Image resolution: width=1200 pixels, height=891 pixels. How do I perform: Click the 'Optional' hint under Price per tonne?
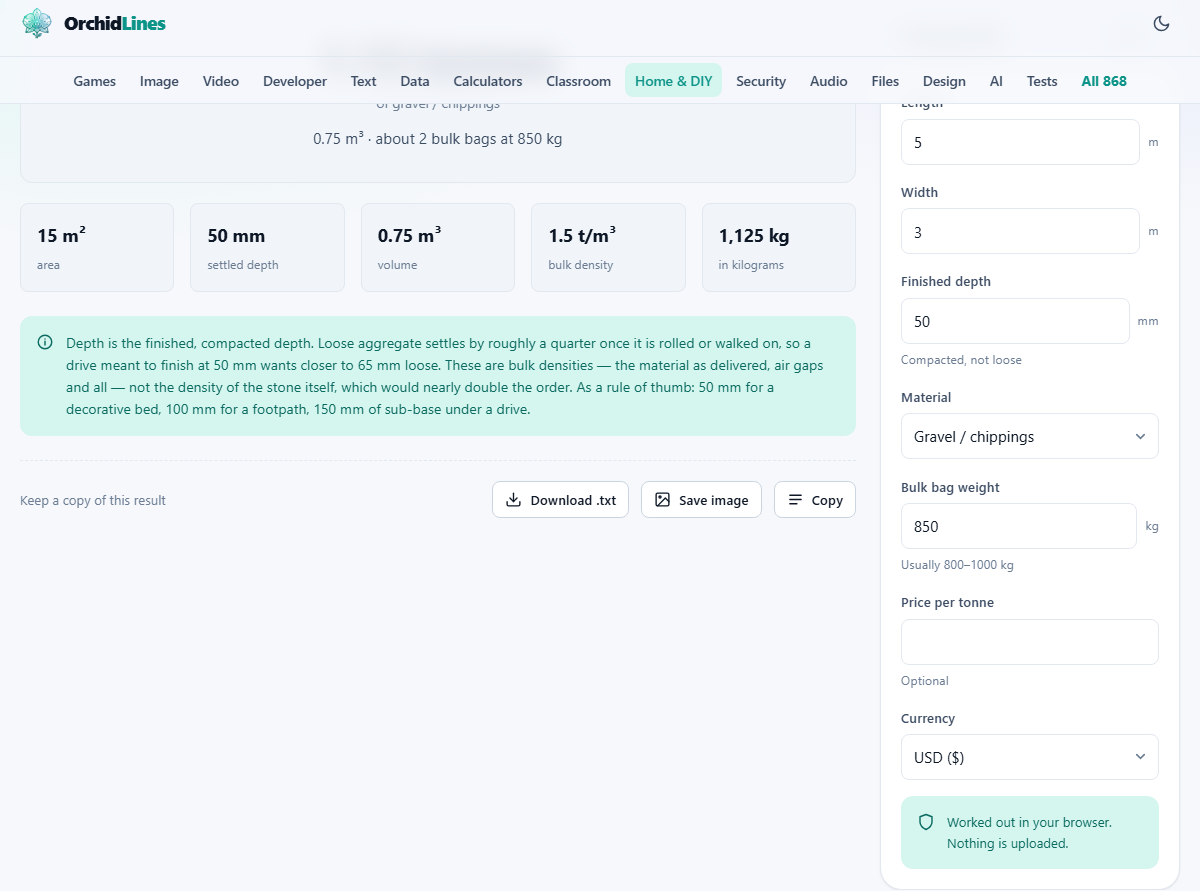pyautogui.click(x=925, y=681)
